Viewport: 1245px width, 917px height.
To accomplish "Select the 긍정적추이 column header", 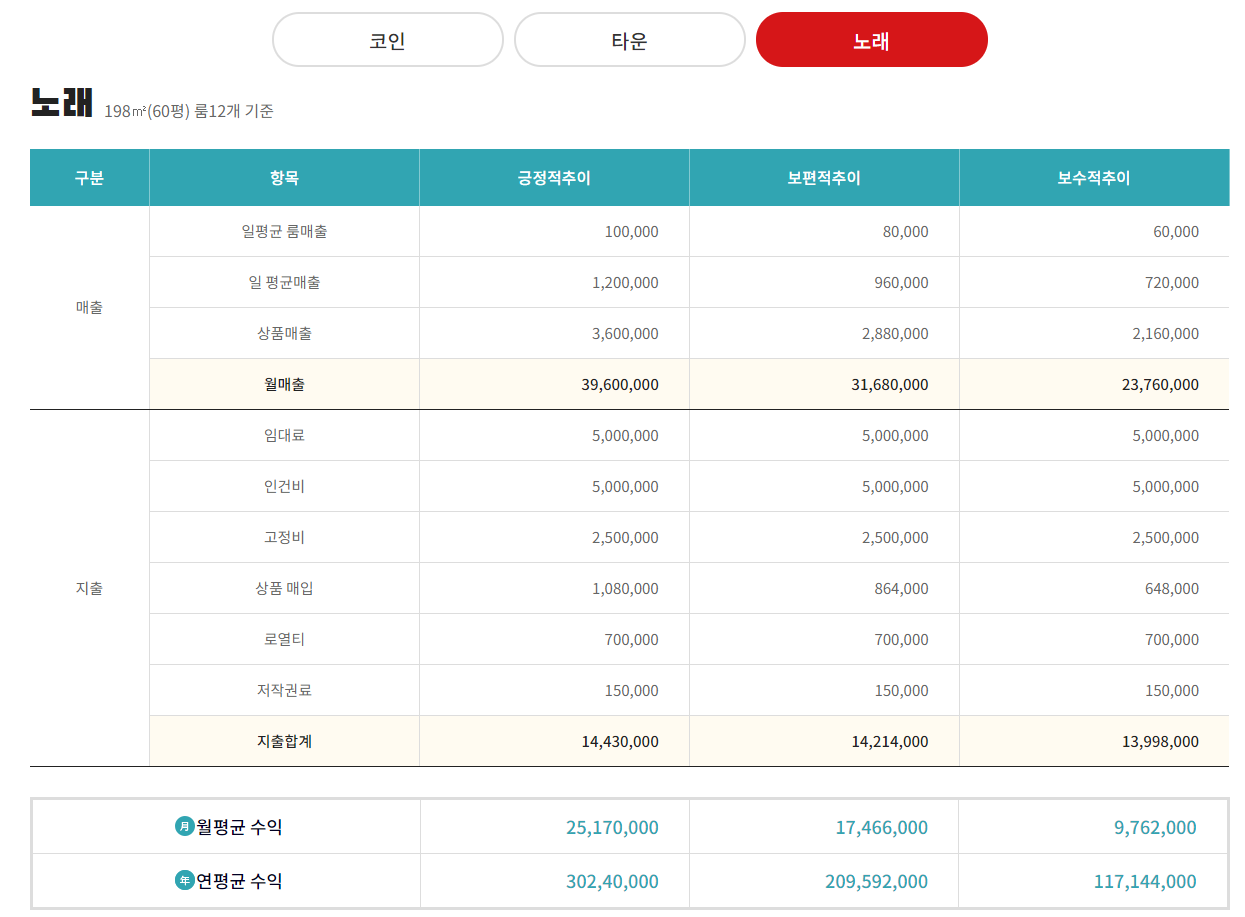I will click(x=554, y=177).
